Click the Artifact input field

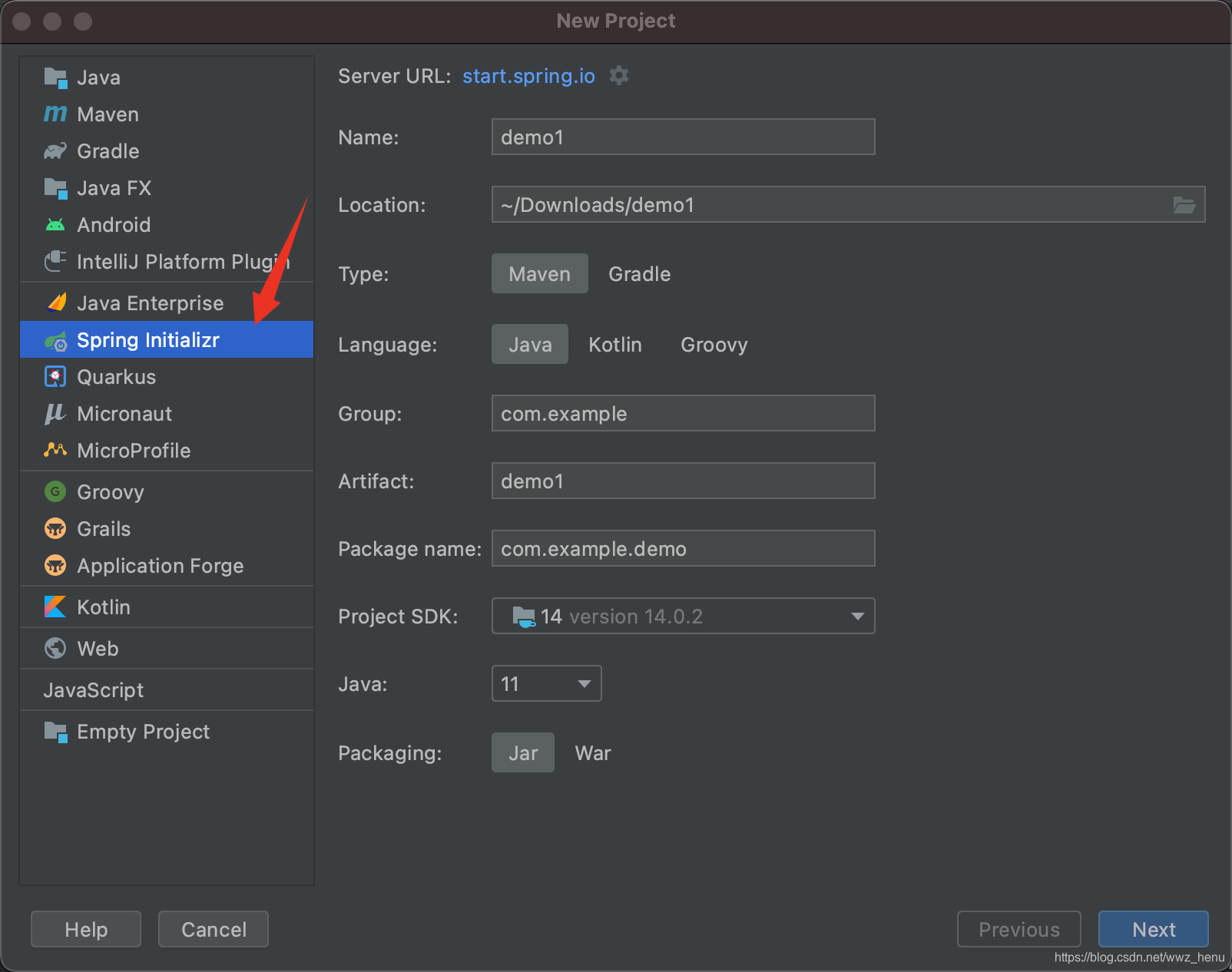click(x=684, y=481)
